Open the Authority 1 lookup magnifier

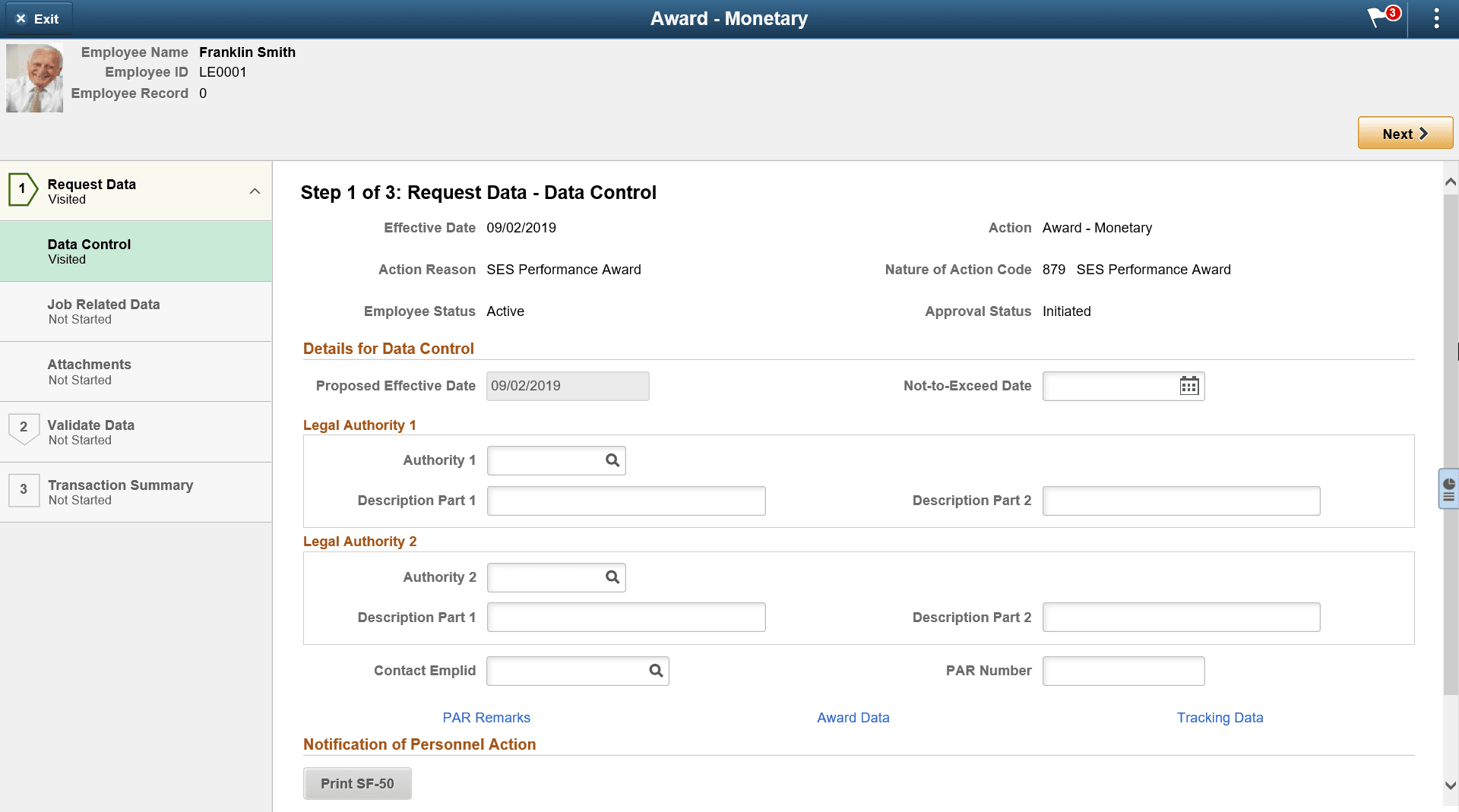click(x=612, y=460)
